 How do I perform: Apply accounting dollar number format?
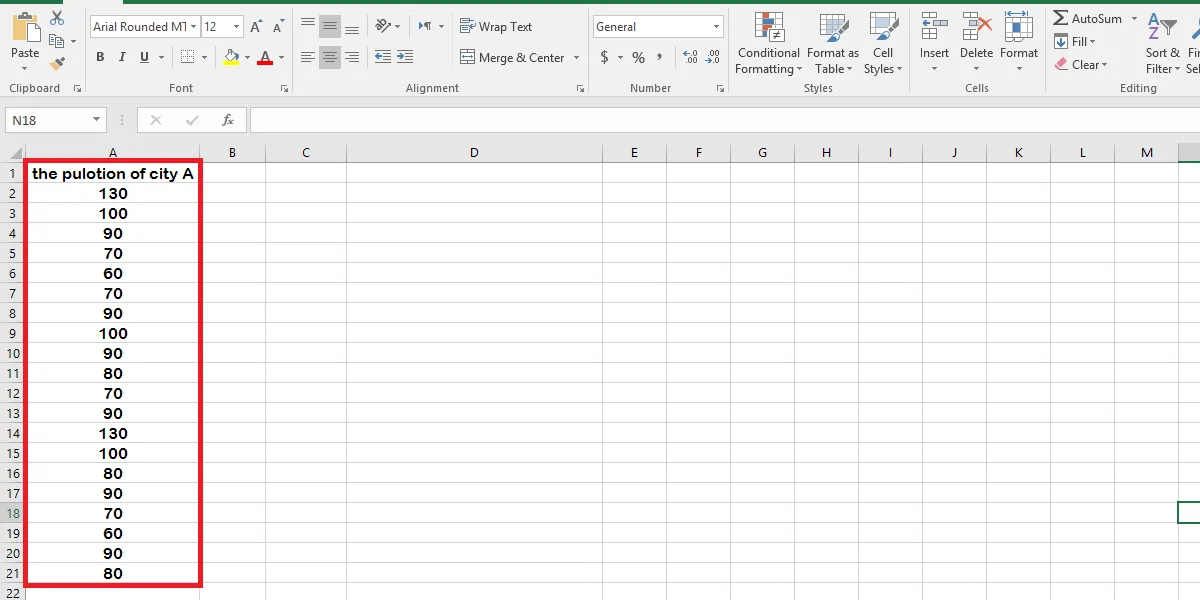tap(604, 58)
